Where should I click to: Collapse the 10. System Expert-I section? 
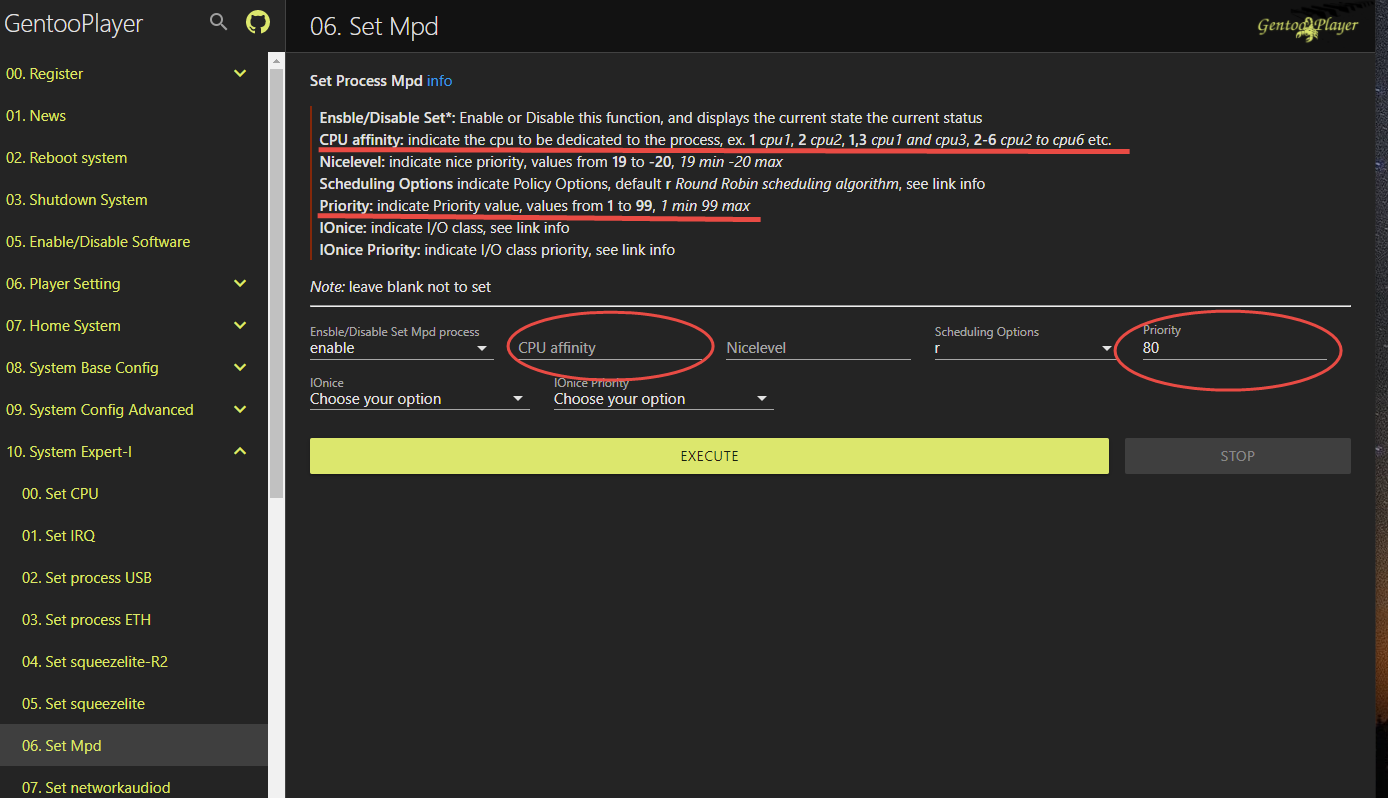tap(240, 452)
